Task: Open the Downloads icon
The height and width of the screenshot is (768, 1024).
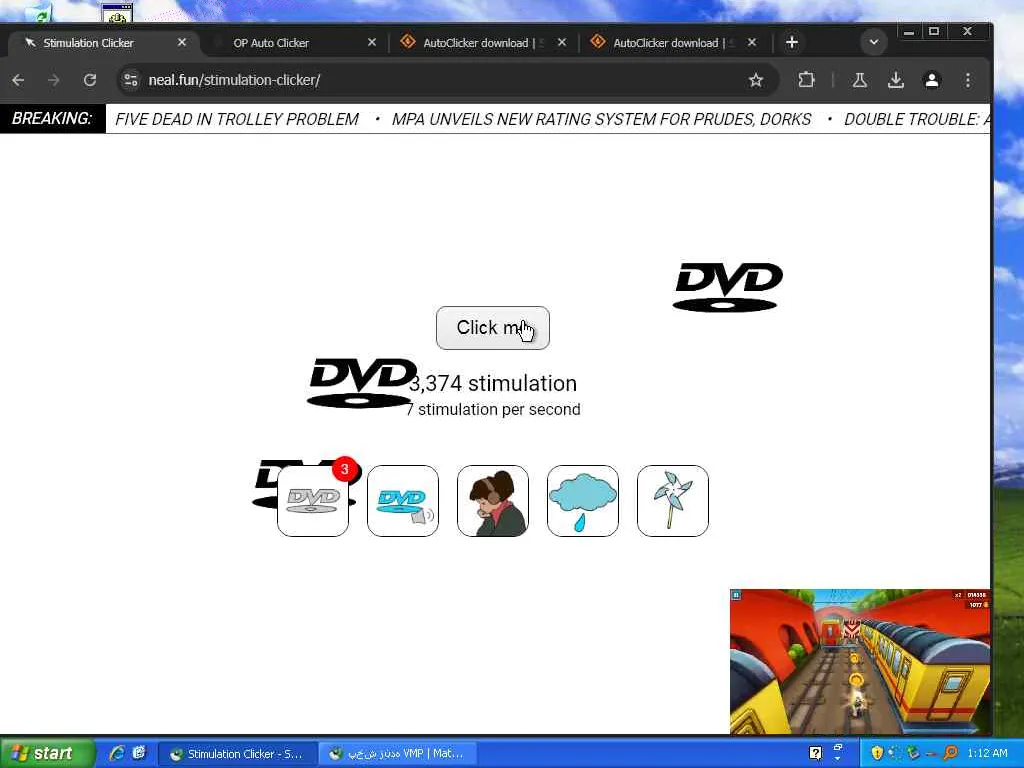Action: [896, 80]
